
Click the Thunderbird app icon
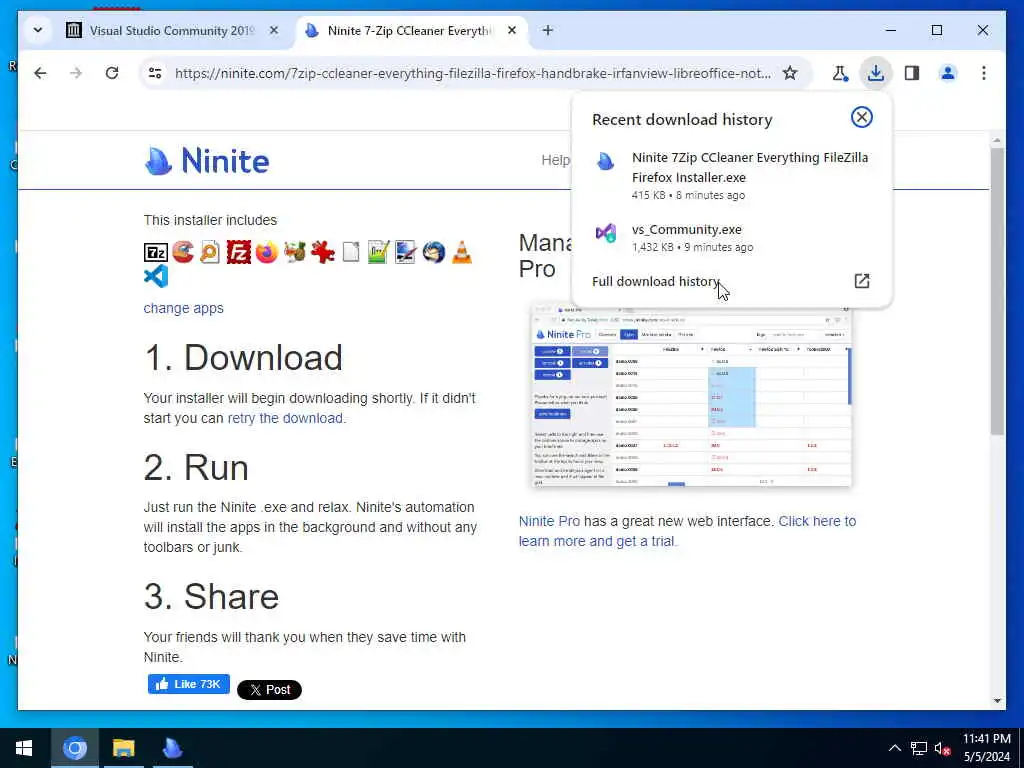point(434,252)
